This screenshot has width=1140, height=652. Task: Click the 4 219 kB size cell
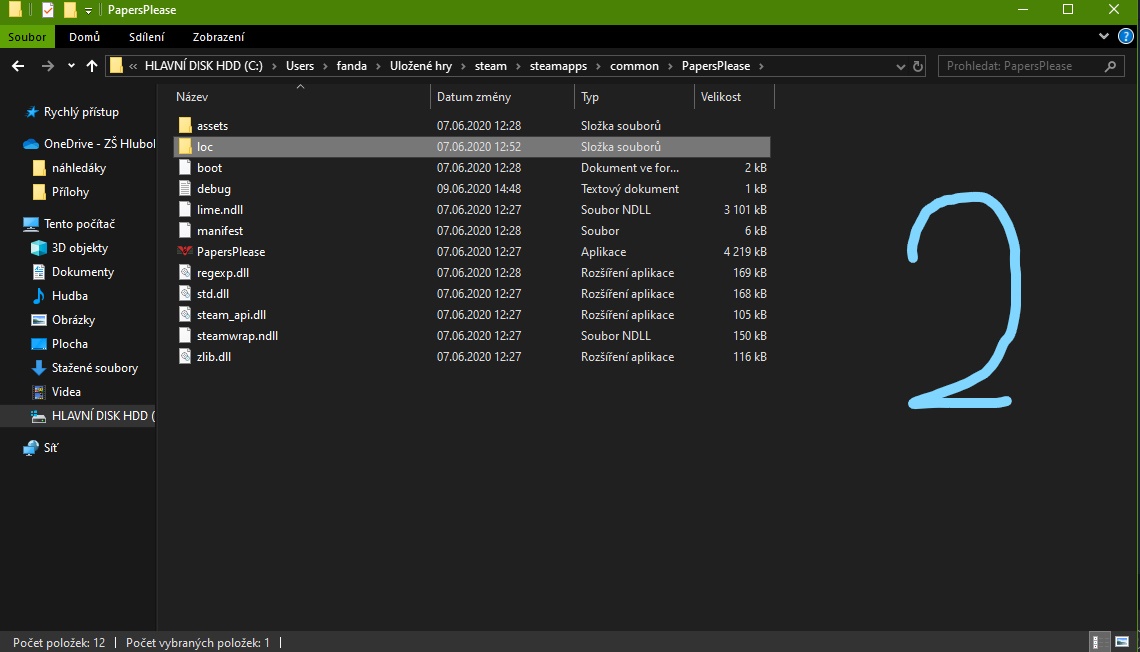point(744,251)
